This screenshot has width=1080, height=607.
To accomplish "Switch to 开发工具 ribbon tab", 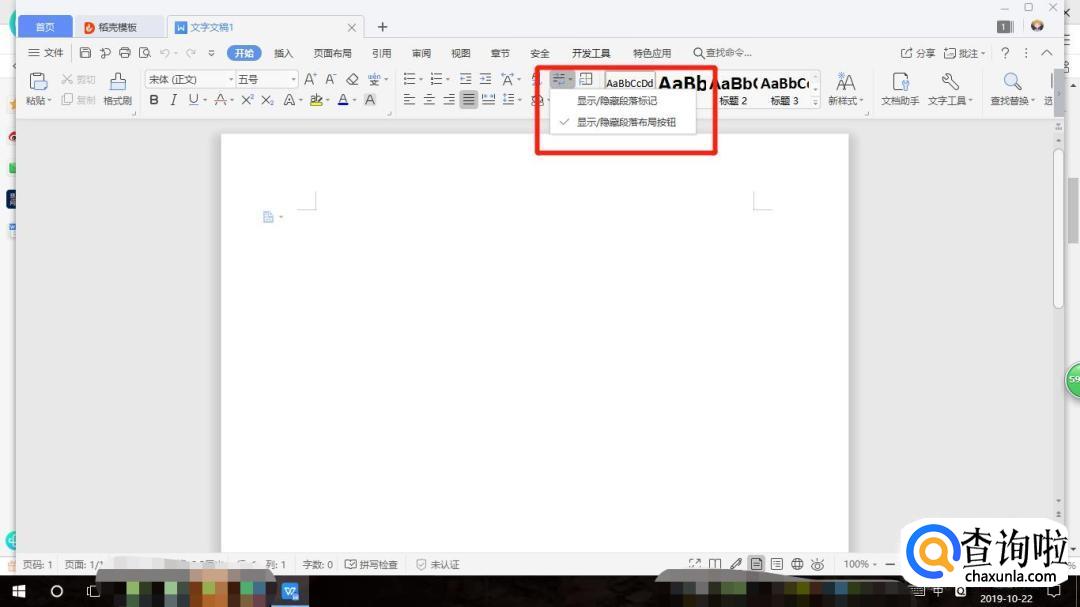I will pyautogui.click(x=591, y=53).
